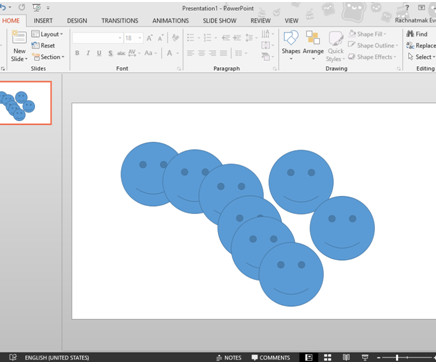This screenshot has width=436, height=364.
Task: Switch to the HOME tab
Action: 11,21
